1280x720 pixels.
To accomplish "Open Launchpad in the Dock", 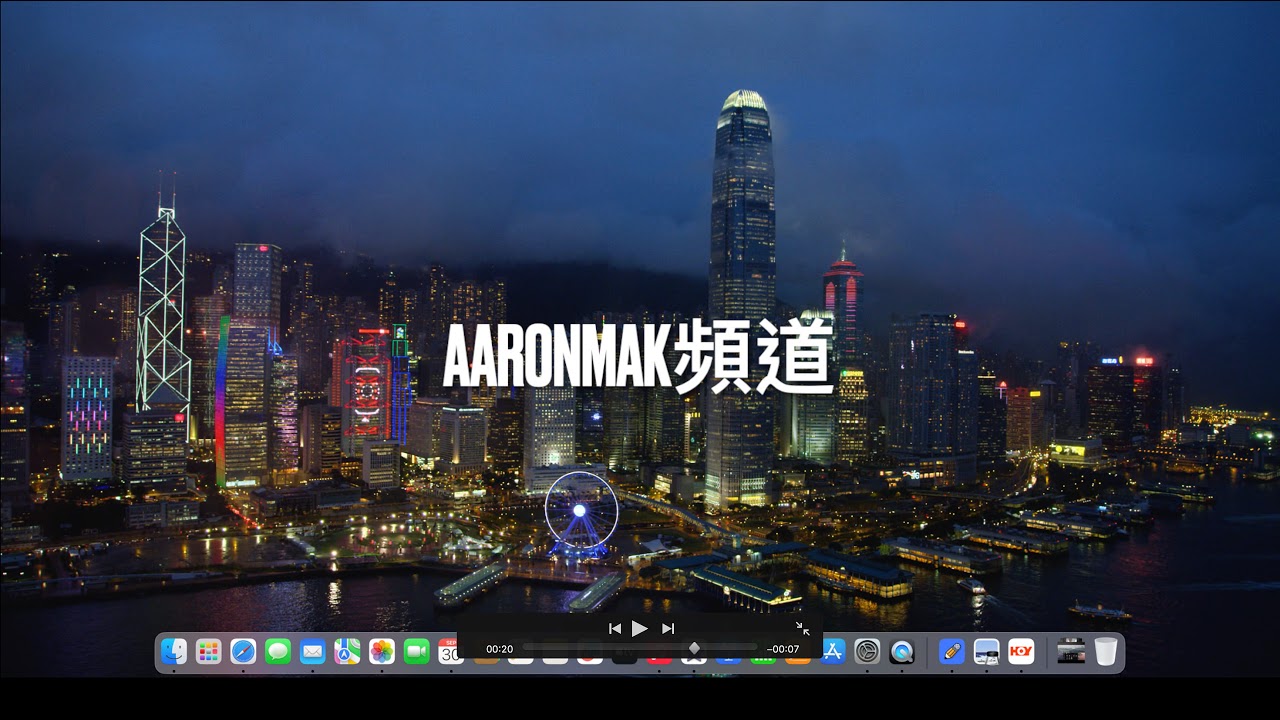I will 209,652.
